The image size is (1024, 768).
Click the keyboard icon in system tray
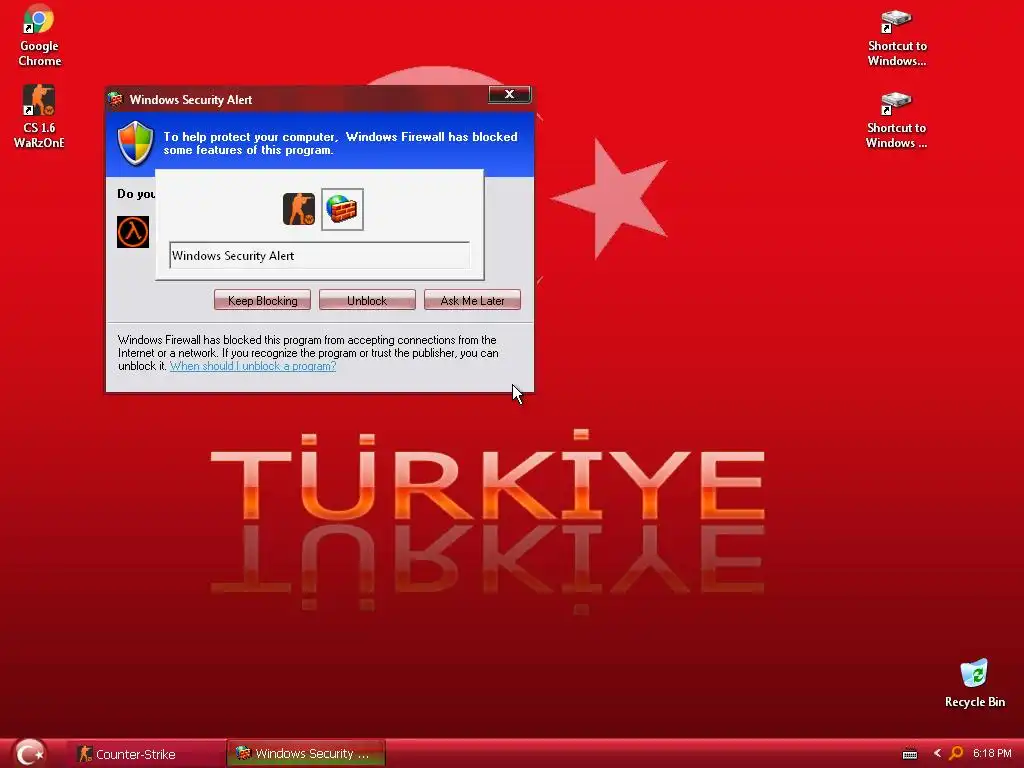(910, 754)
